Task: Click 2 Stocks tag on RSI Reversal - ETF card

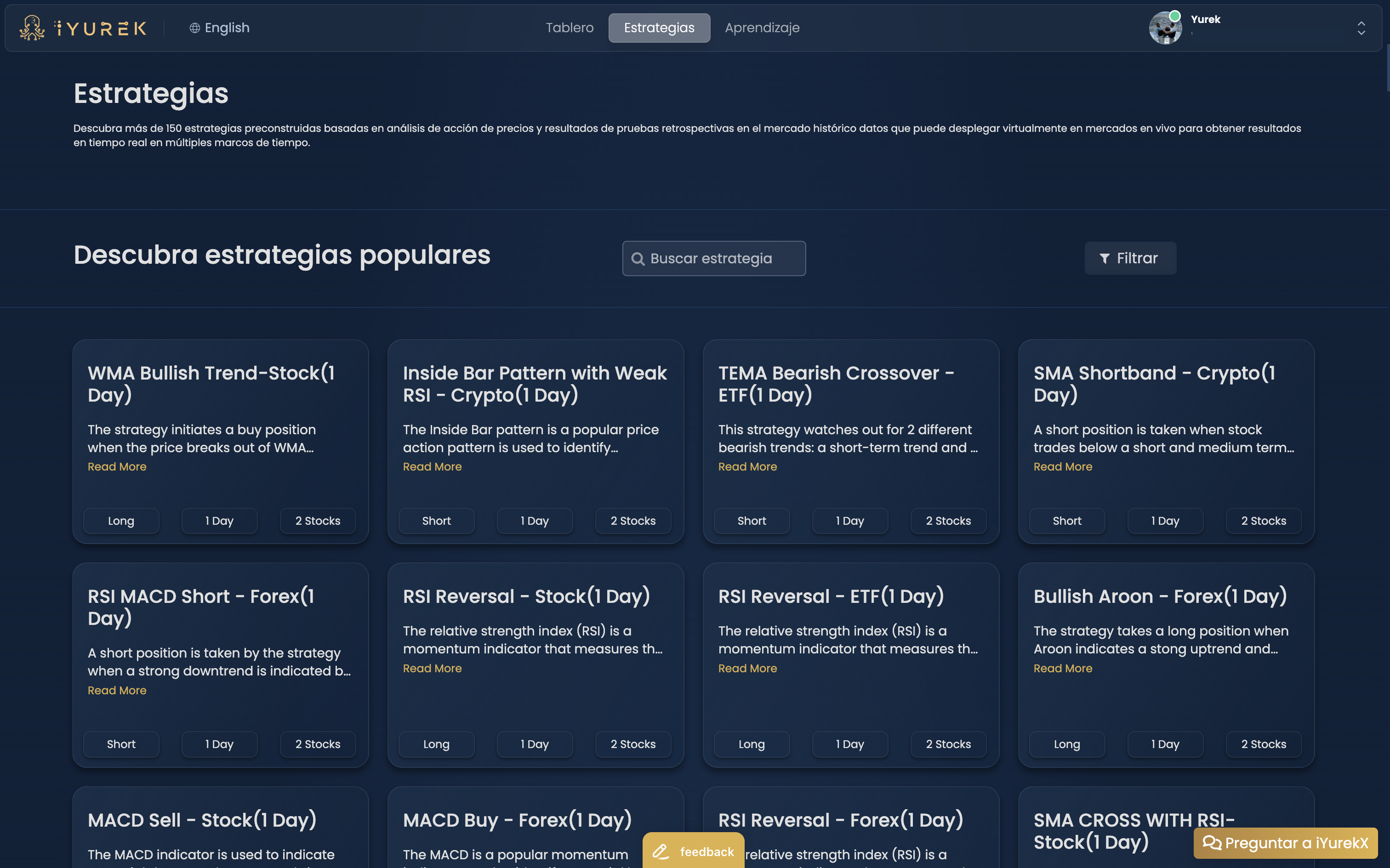Action: tap(948, 744)
